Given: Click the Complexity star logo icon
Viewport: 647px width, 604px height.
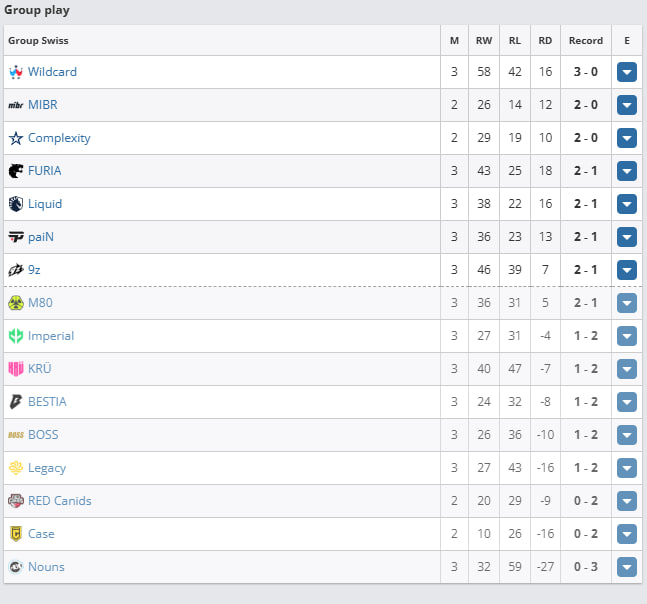Looking at the screenshot, I should coord(16,138).
